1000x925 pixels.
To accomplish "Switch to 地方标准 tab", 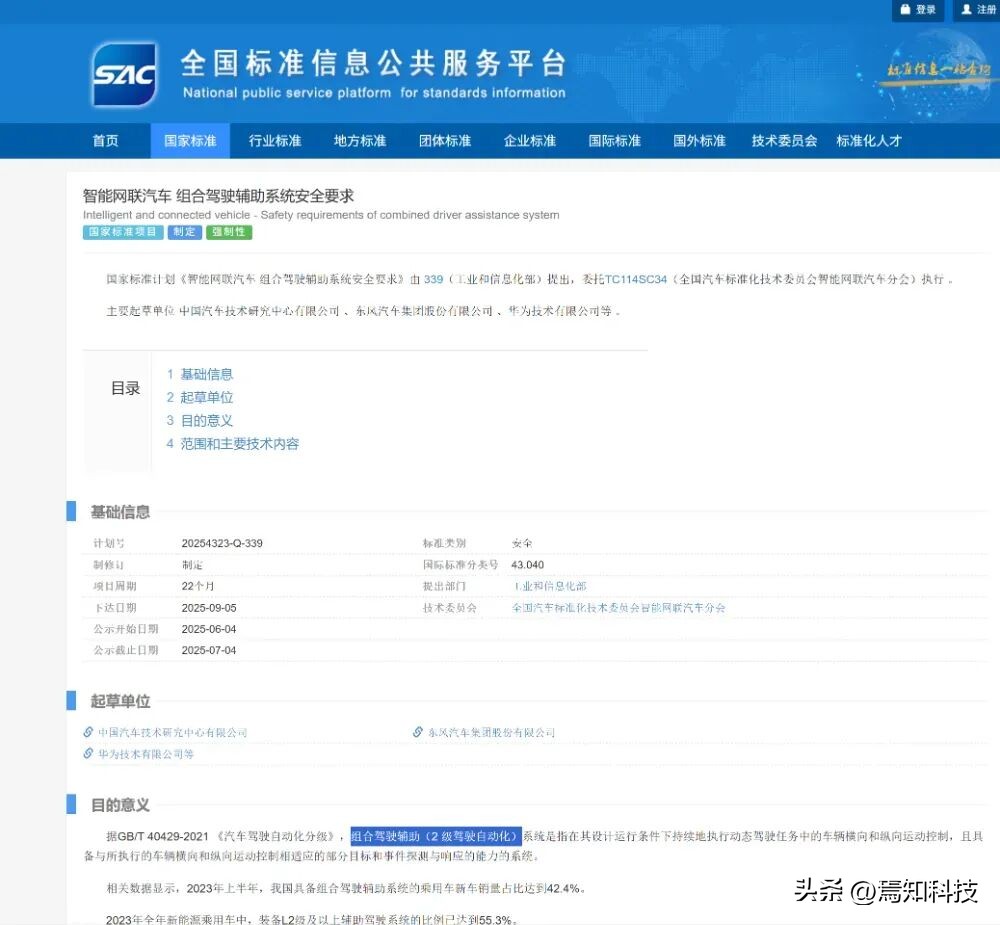I will (360, 140).
